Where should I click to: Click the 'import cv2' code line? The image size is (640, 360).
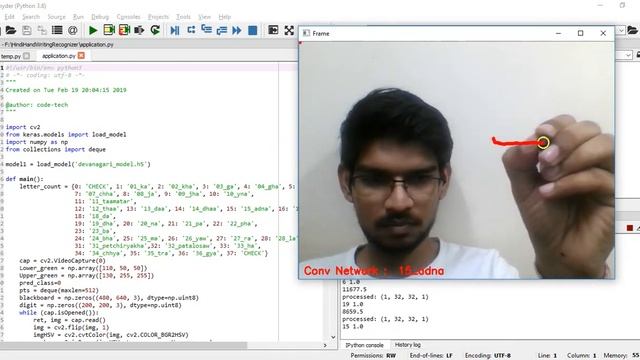23,127
